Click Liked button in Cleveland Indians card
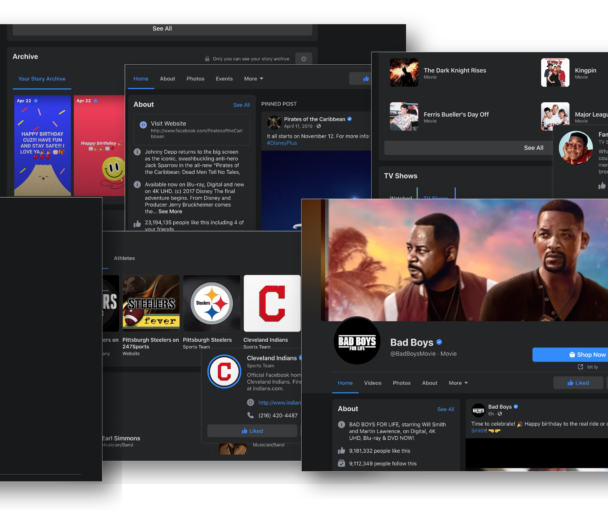The image size is (608, 510). tap(252, 431)
